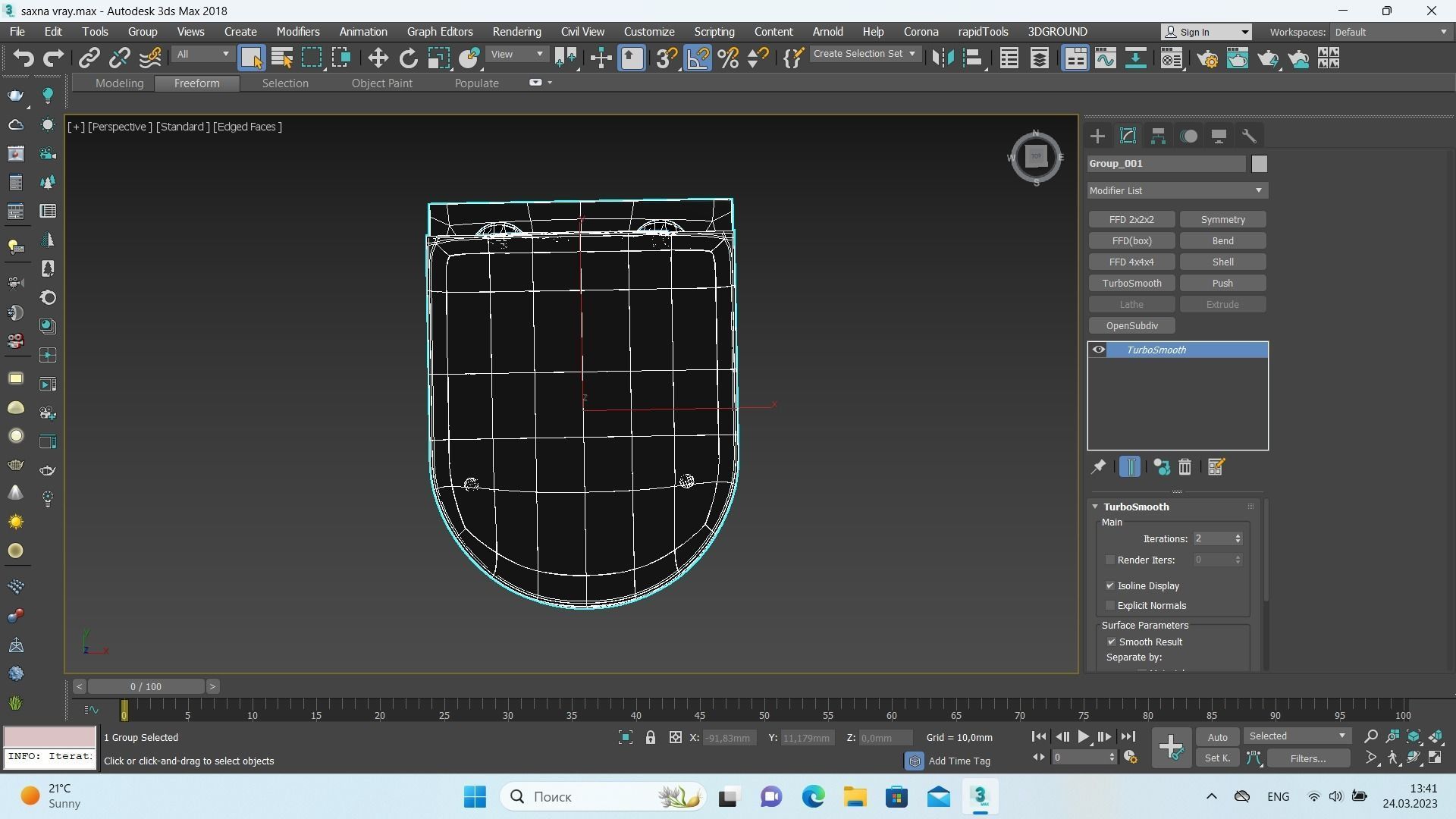Open the Motion command panel
1456x819 pixels.
[x=1188, y=136]
